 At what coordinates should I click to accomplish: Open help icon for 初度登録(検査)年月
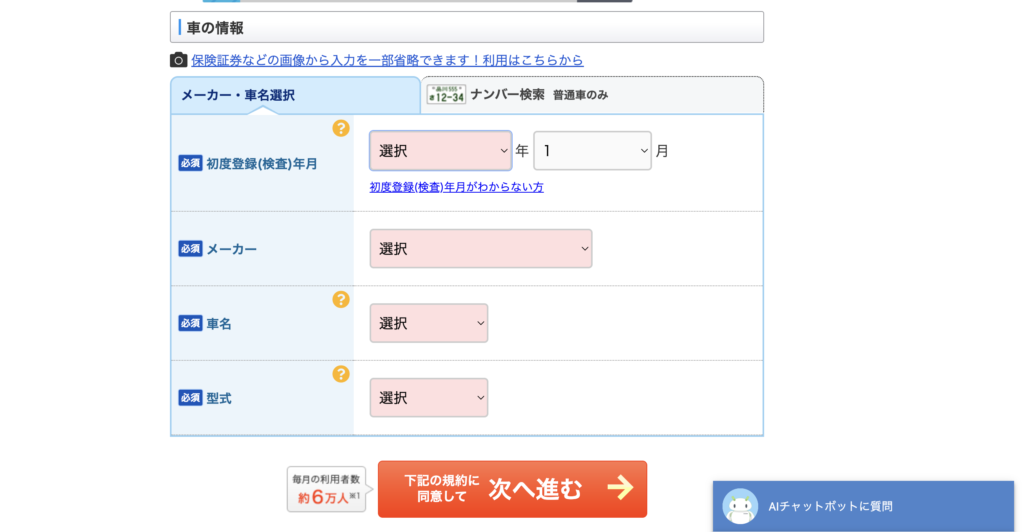click(x=341, y=128)
